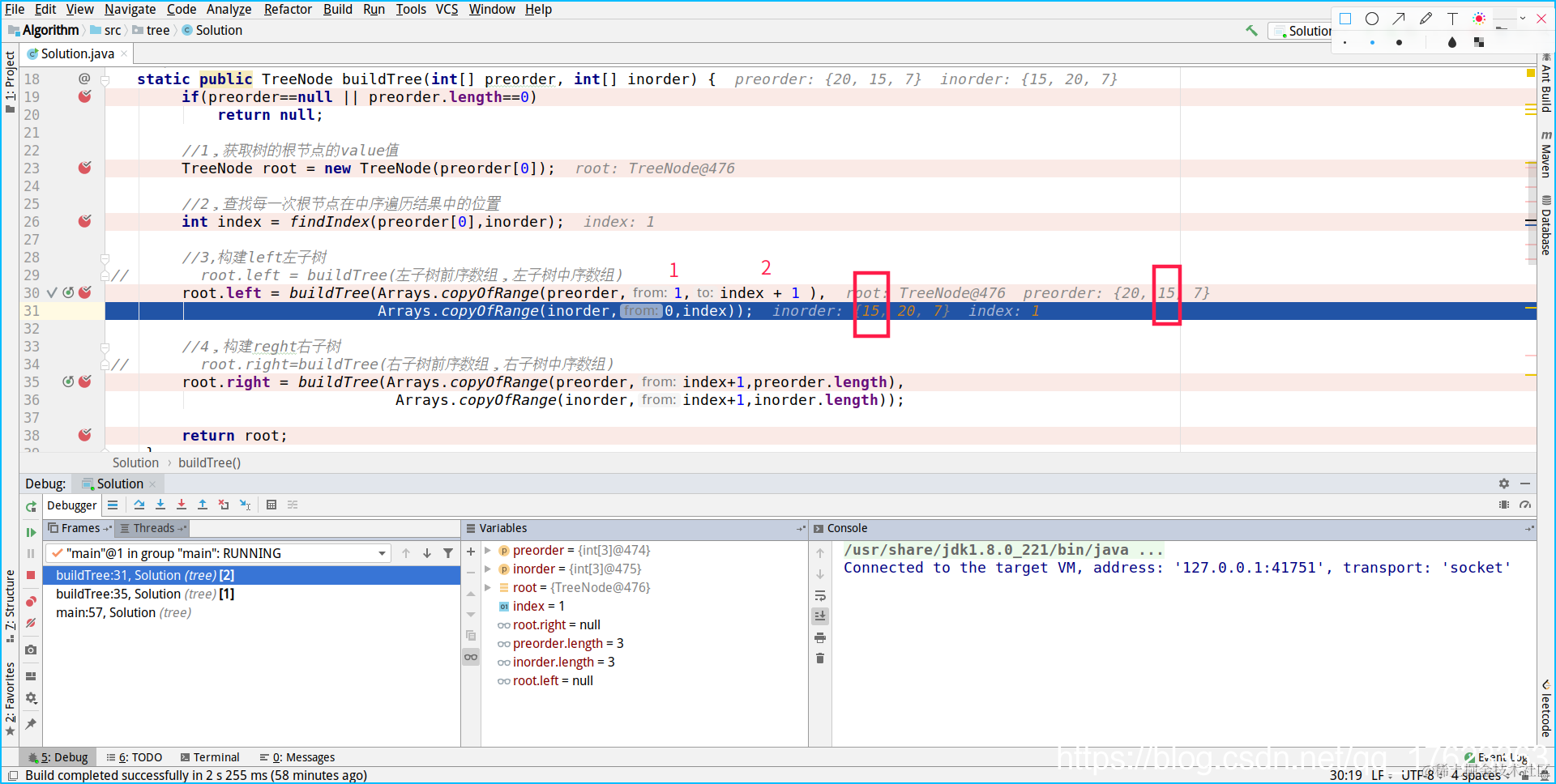Hide the Debug tool window with the minus icon
This screenshot has width=1556, height=784.
click(x=1525, y=484)
